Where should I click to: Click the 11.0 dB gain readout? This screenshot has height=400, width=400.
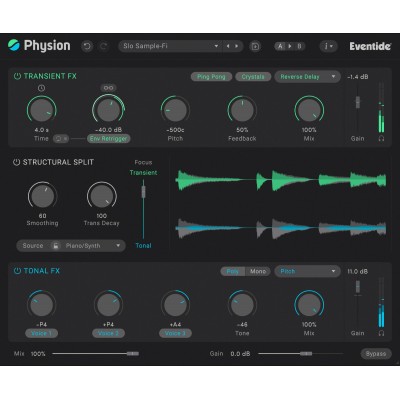coord(358,271)
